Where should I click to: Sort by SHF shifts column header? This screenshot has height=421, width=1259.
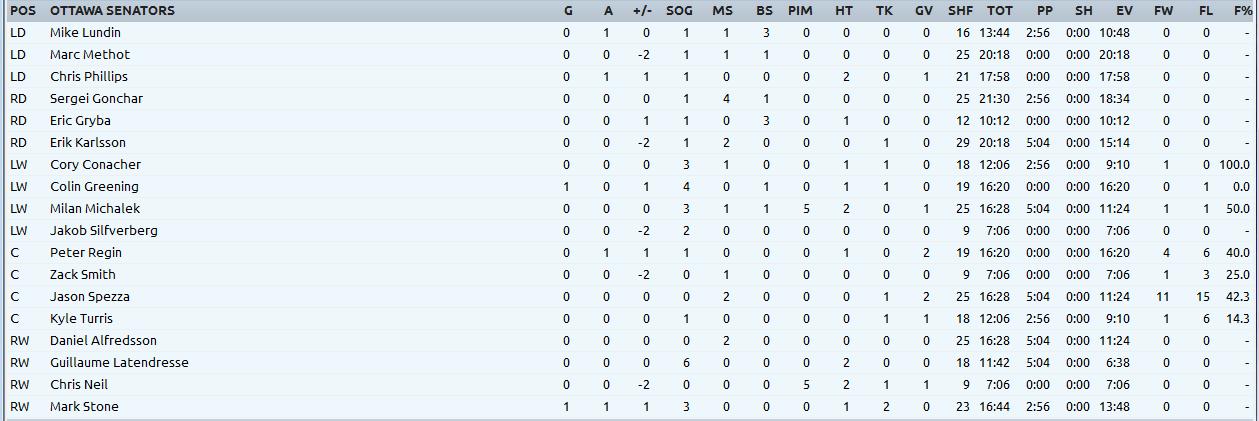click(960, 10)
